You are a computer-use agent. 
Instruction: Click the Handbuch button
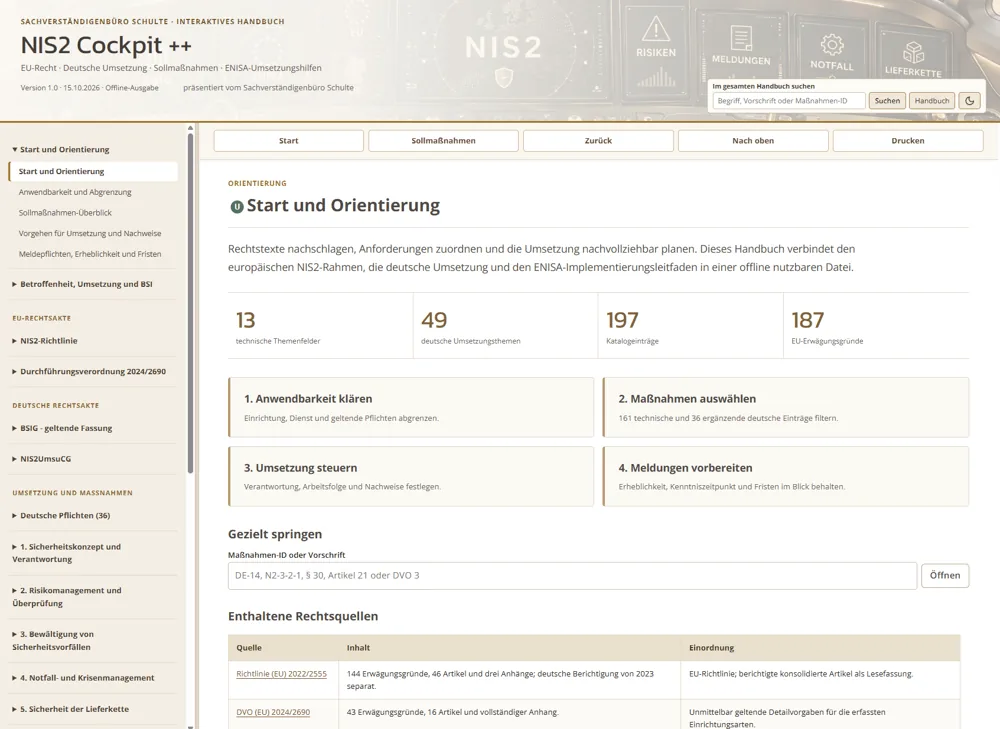pos(932,101)
